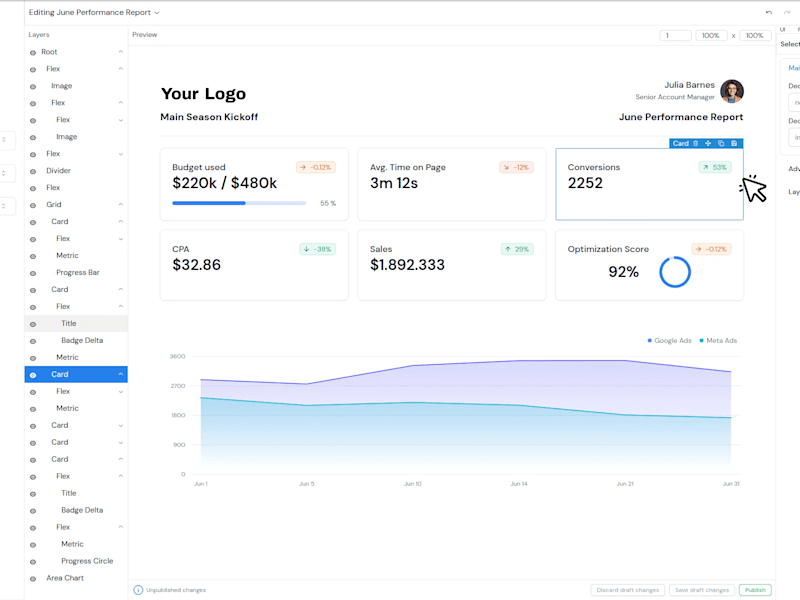
Task: Click the redo arrow in the top bar
Action: point(787,12)
